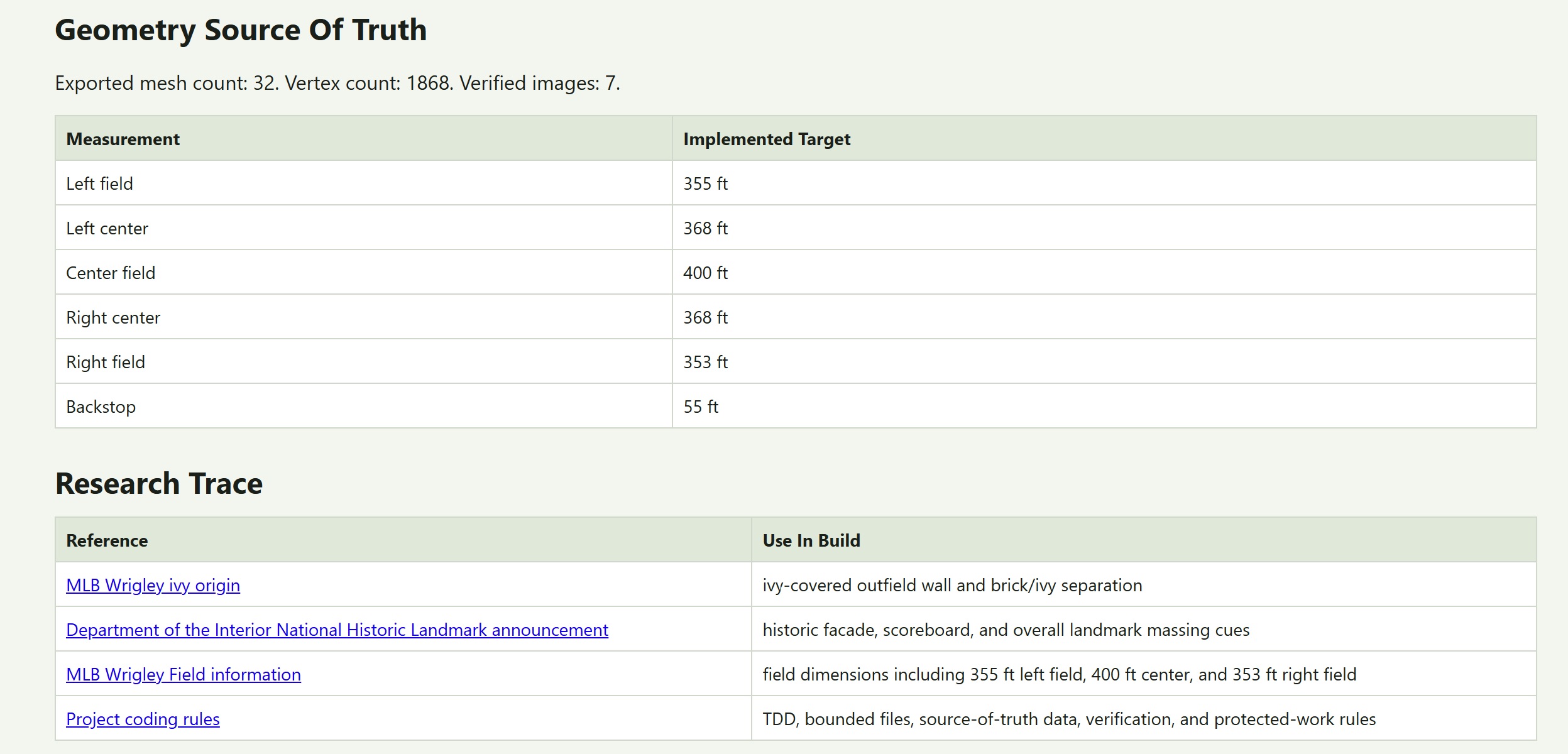Viewport: 1568px width, 754px height.
Task: Click the 355 ft left field value
Action: [705, 183]
